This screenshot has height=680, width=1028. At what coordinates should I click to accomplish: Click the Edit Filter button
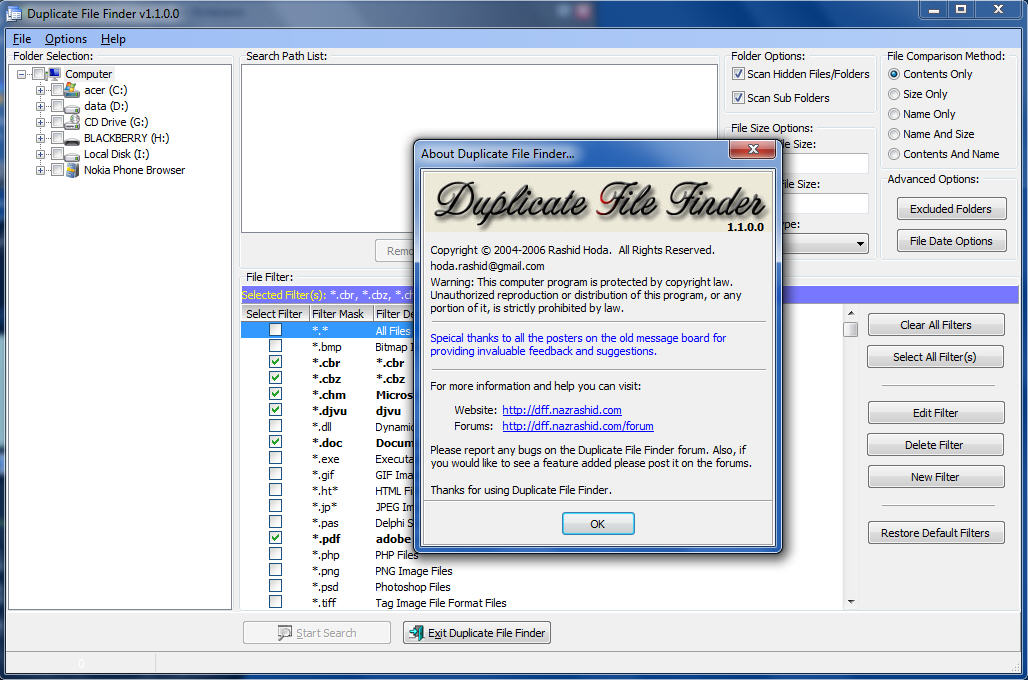click(936, 413)
